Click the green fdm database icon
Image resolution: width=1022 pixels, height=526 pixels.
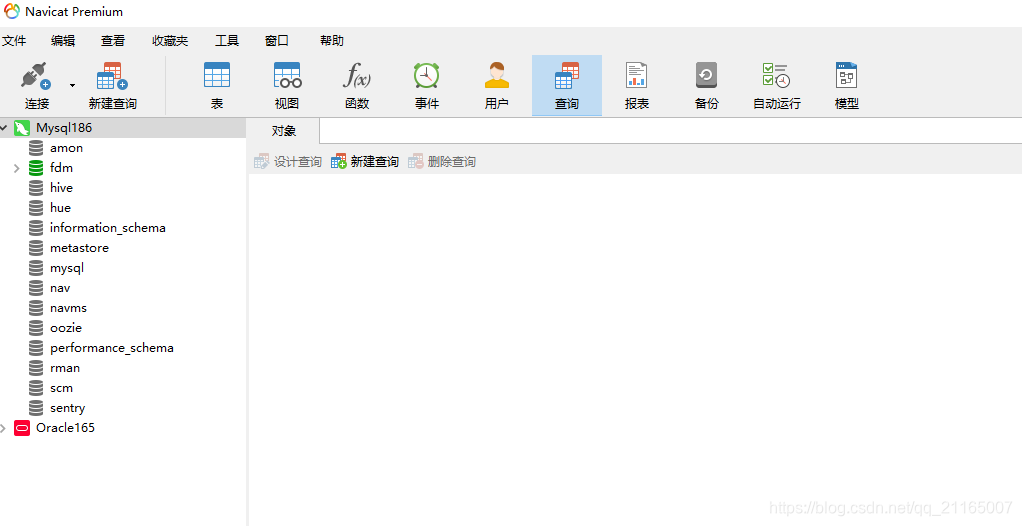pyautogui.click(x=36, y=168)
